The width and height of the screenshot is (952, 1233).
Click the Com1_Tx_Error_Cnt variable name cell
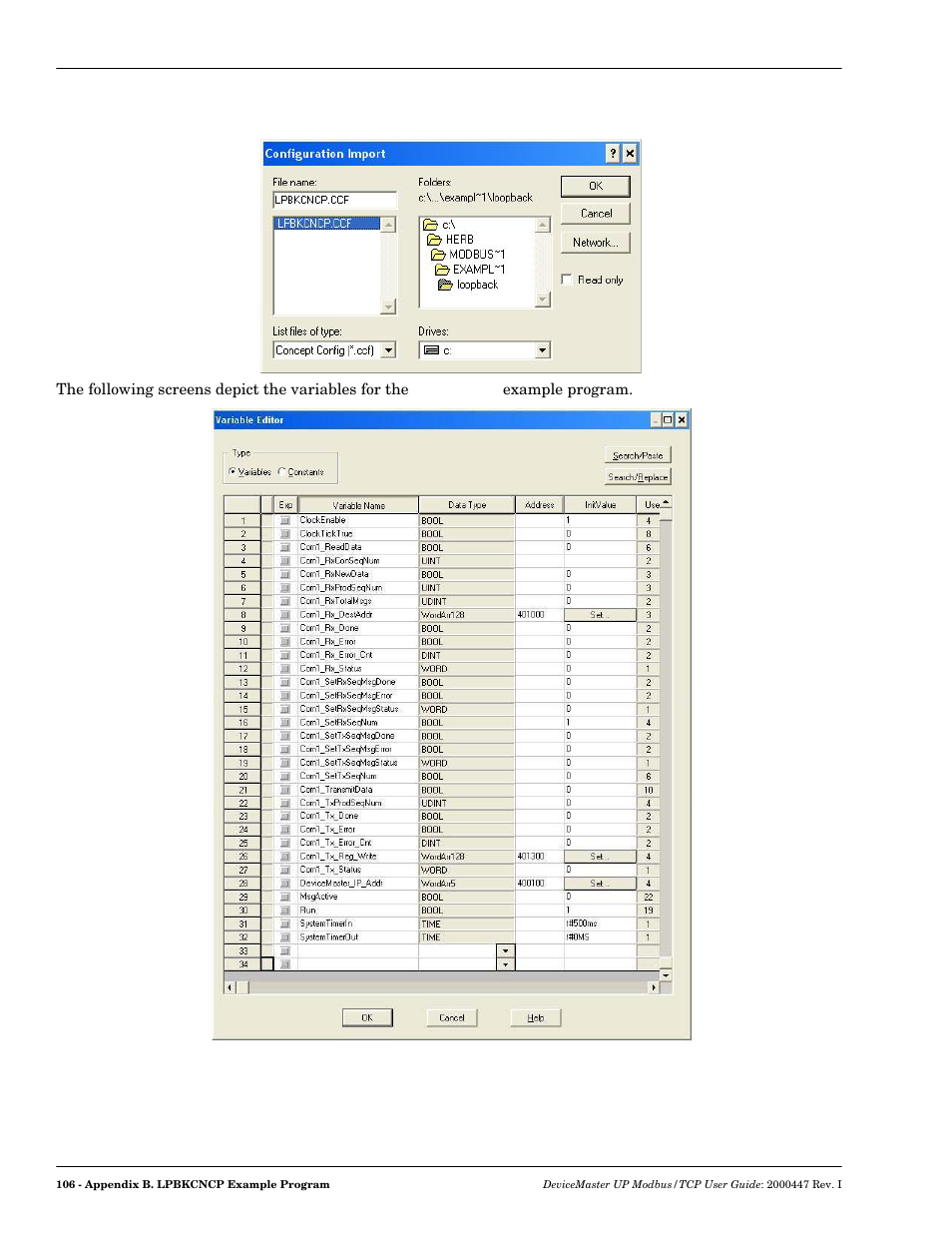click(358, 843)
